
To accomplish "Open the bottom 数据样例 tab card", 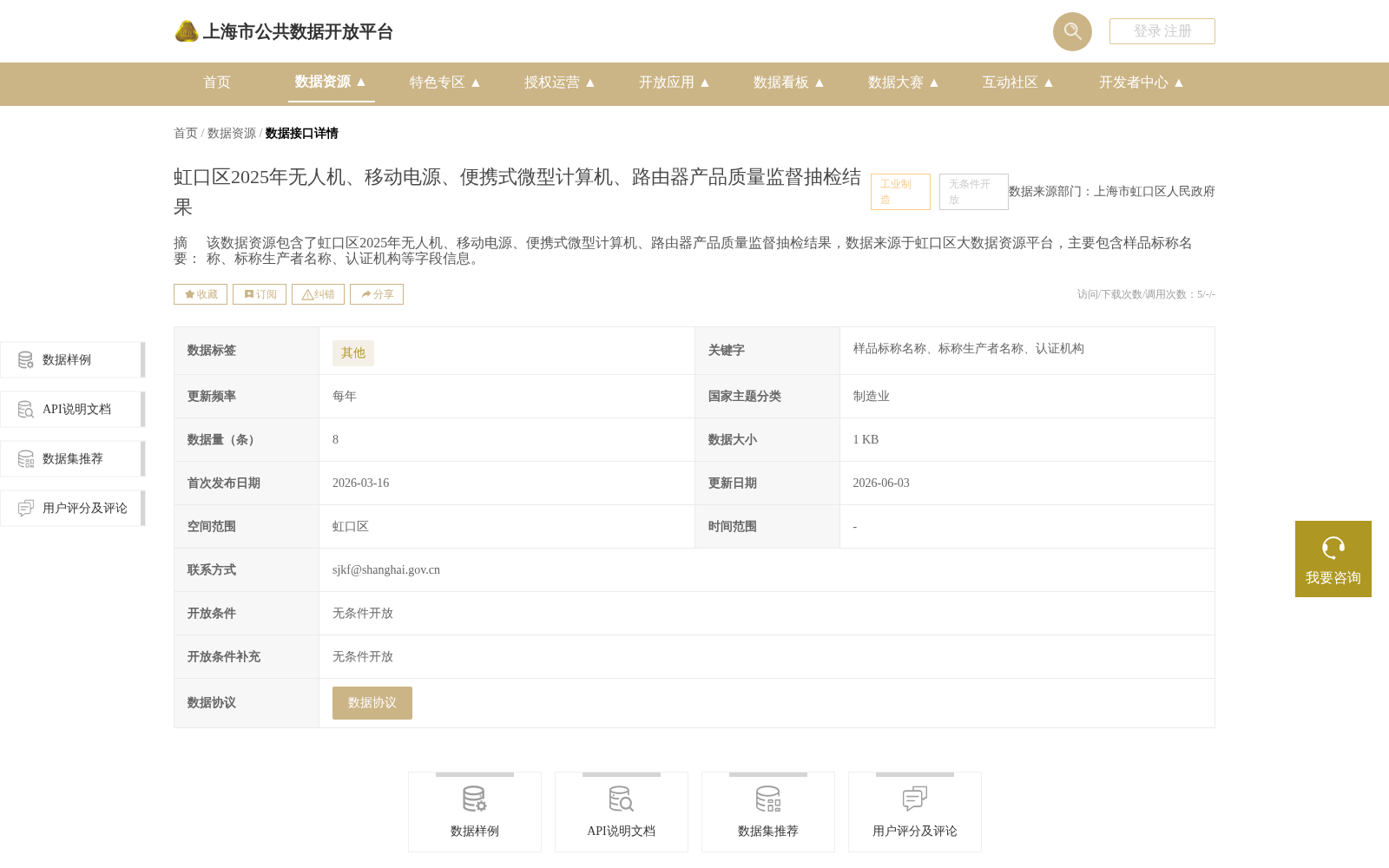I will pyautogui.click(x=475, y=812).
